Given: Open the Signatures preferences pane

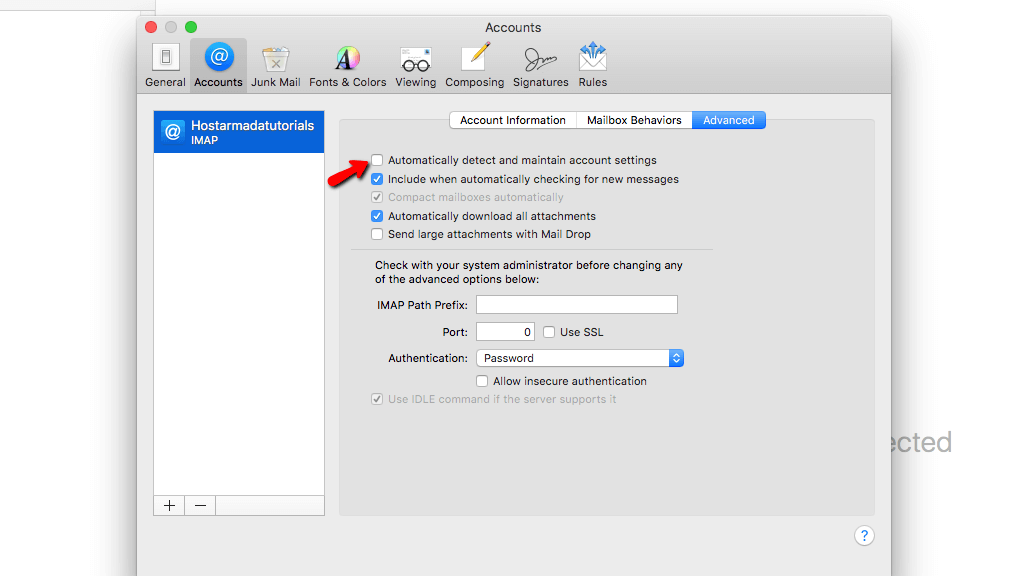Looking at the screenshot, I should click(541, 65).
